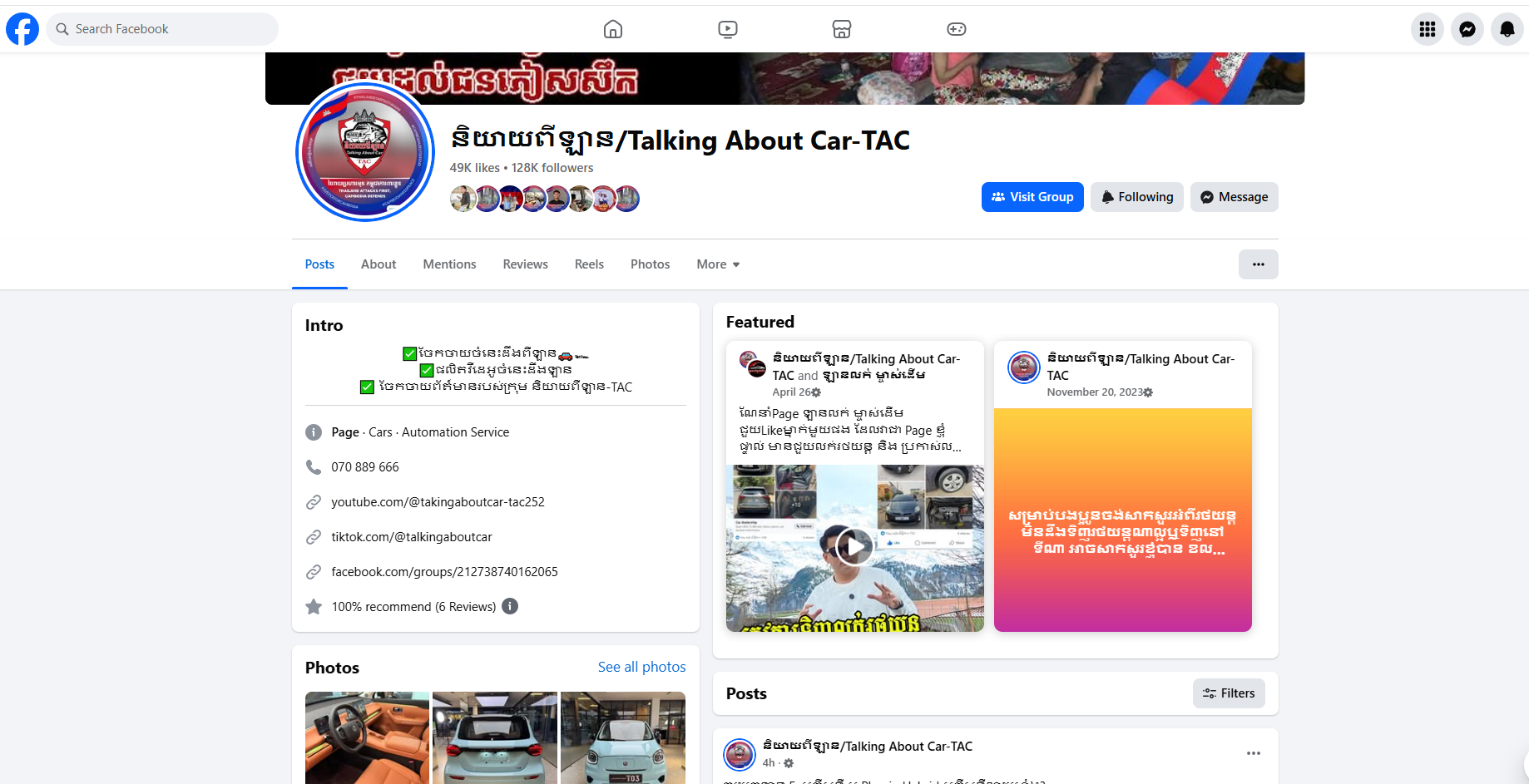This screenshot has height=784, width=1529.
Task: Open the Reels tab
Action: 589,264
